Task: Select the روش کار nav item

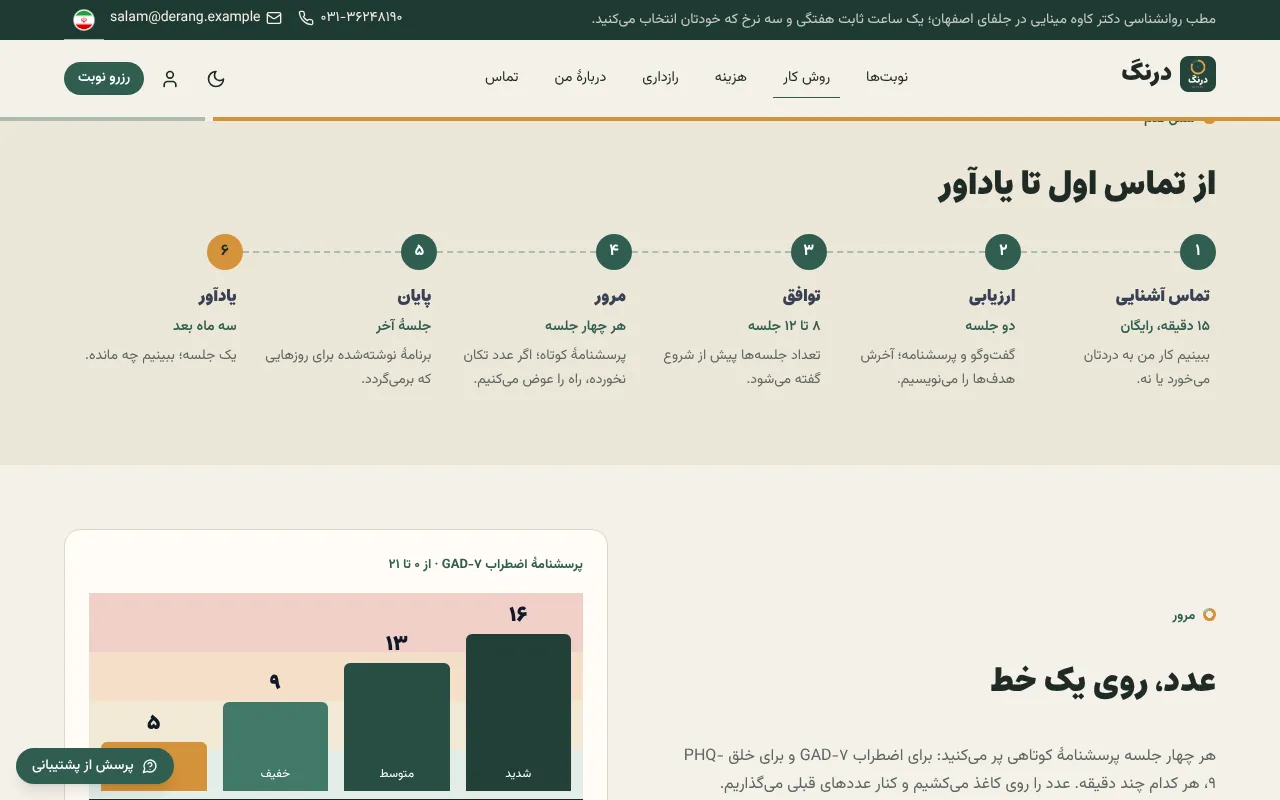Action: 806,77
